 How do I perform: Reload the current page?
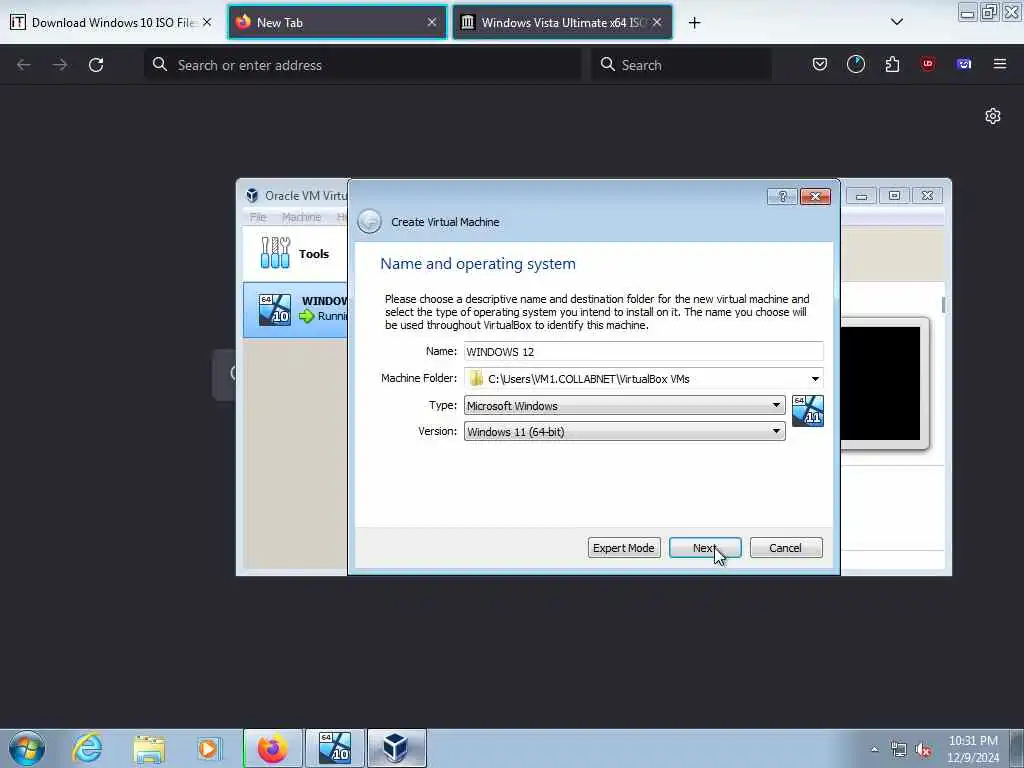(x=96, y=65)
